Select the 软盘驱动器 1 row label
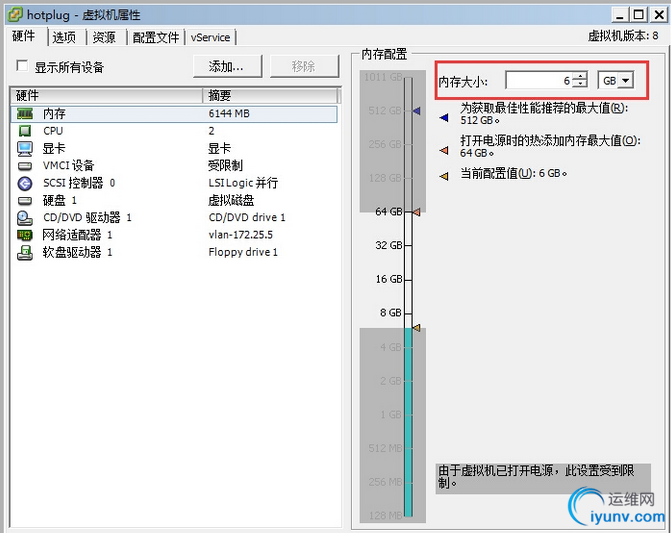This screenshot has height=533, width=671. pos(77,252)
